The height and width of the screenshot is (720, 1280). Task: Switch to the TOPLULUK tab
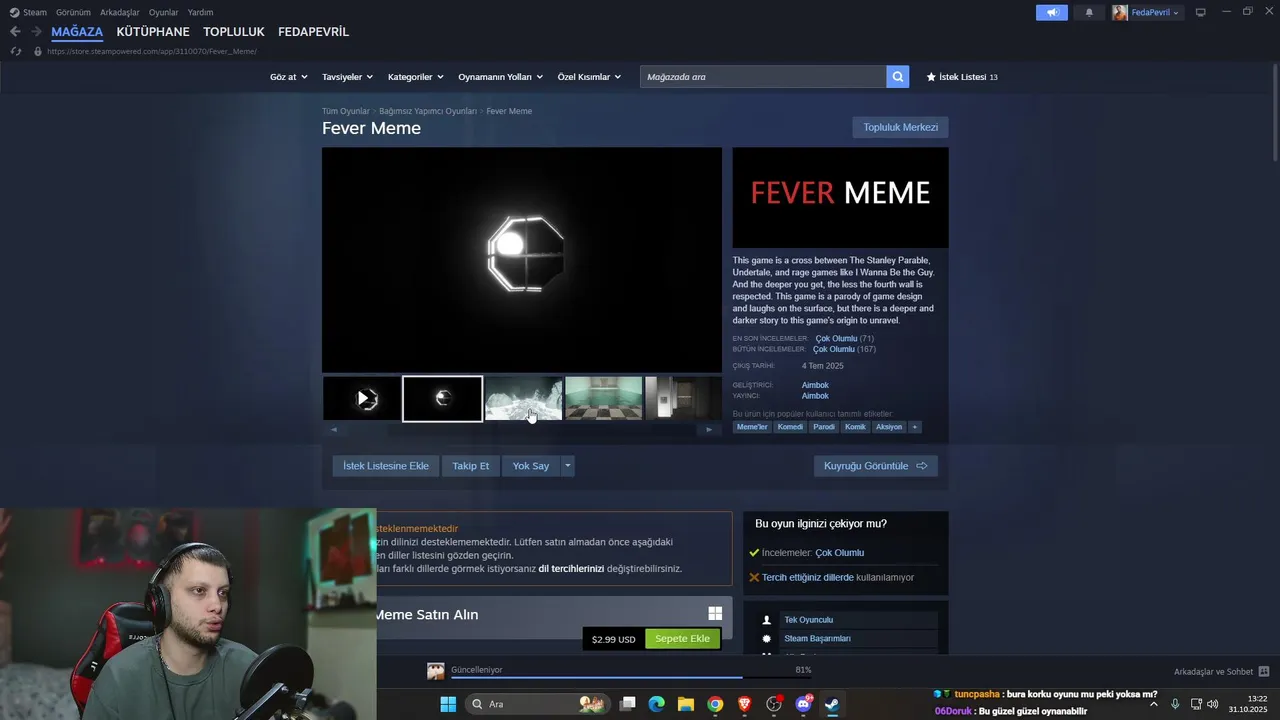234,32
